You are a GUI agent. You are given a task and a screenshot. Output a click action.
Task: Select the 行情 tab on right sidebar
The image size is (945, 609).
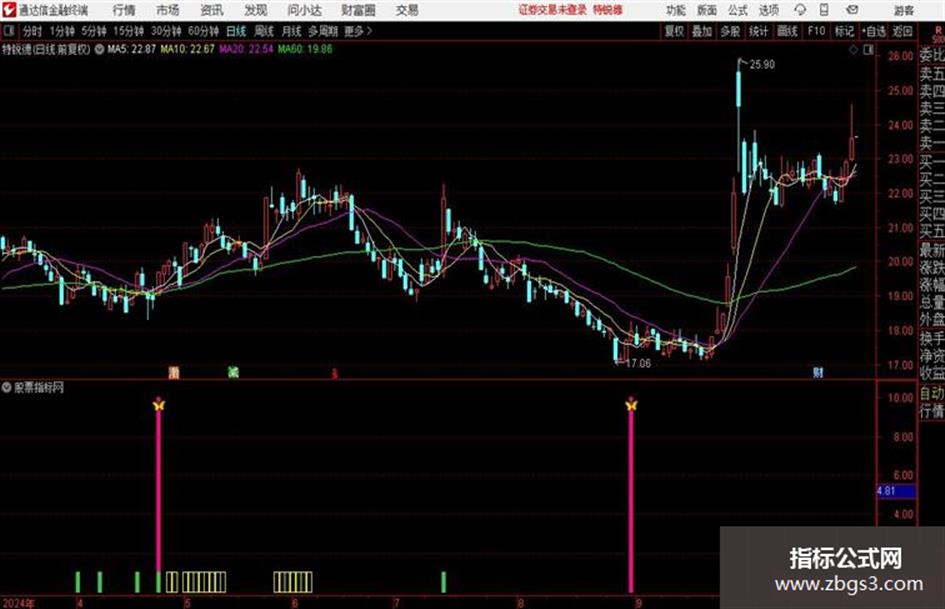(x=932, y=411)
